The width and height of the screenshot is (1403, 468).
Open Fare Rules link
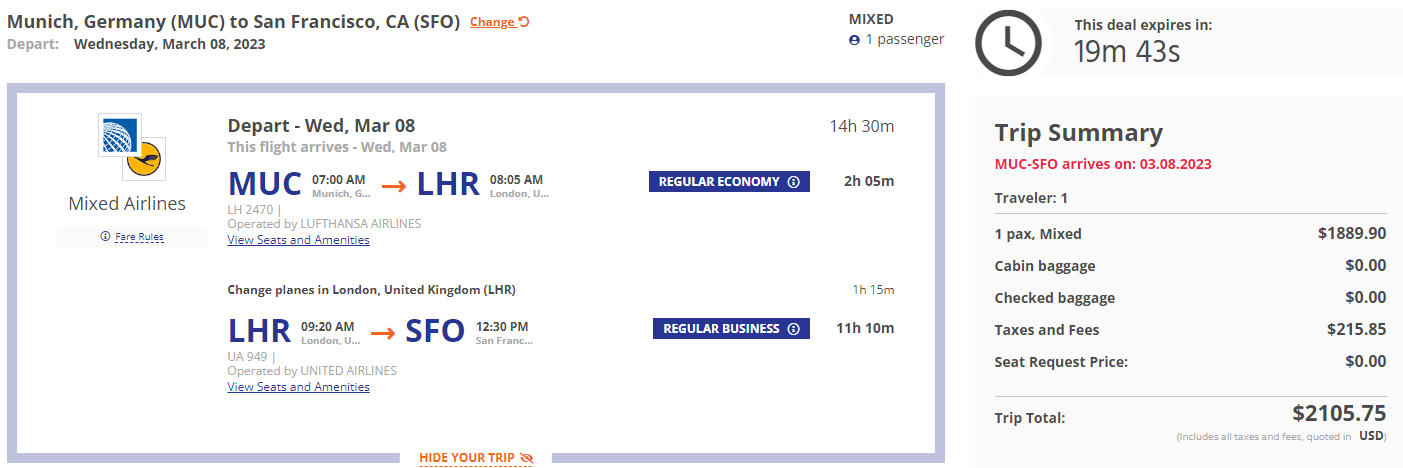[x=139, y=237]
